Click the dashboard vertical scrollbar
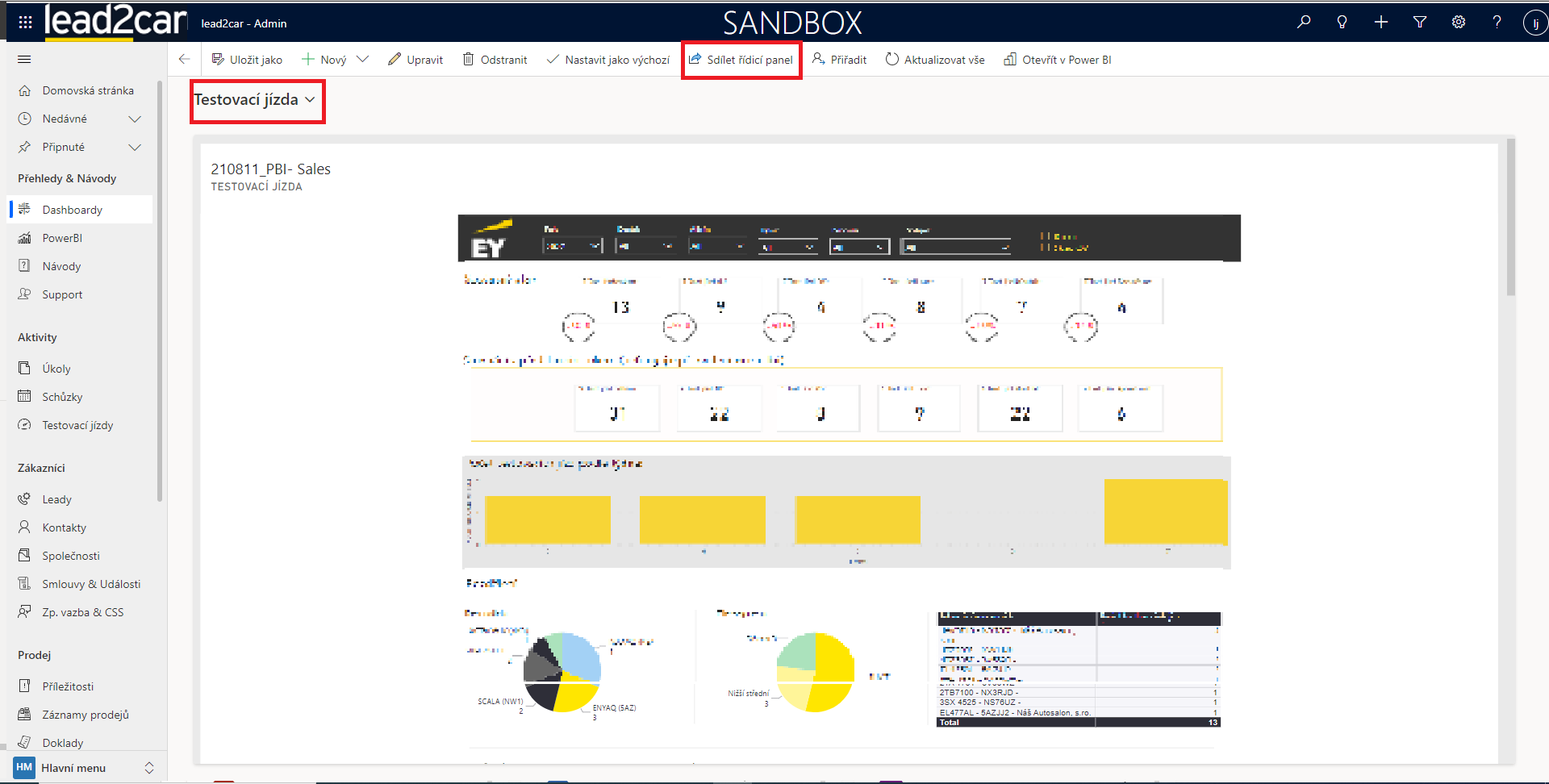The image size is (1549, 784). (x=1510, y=218)
